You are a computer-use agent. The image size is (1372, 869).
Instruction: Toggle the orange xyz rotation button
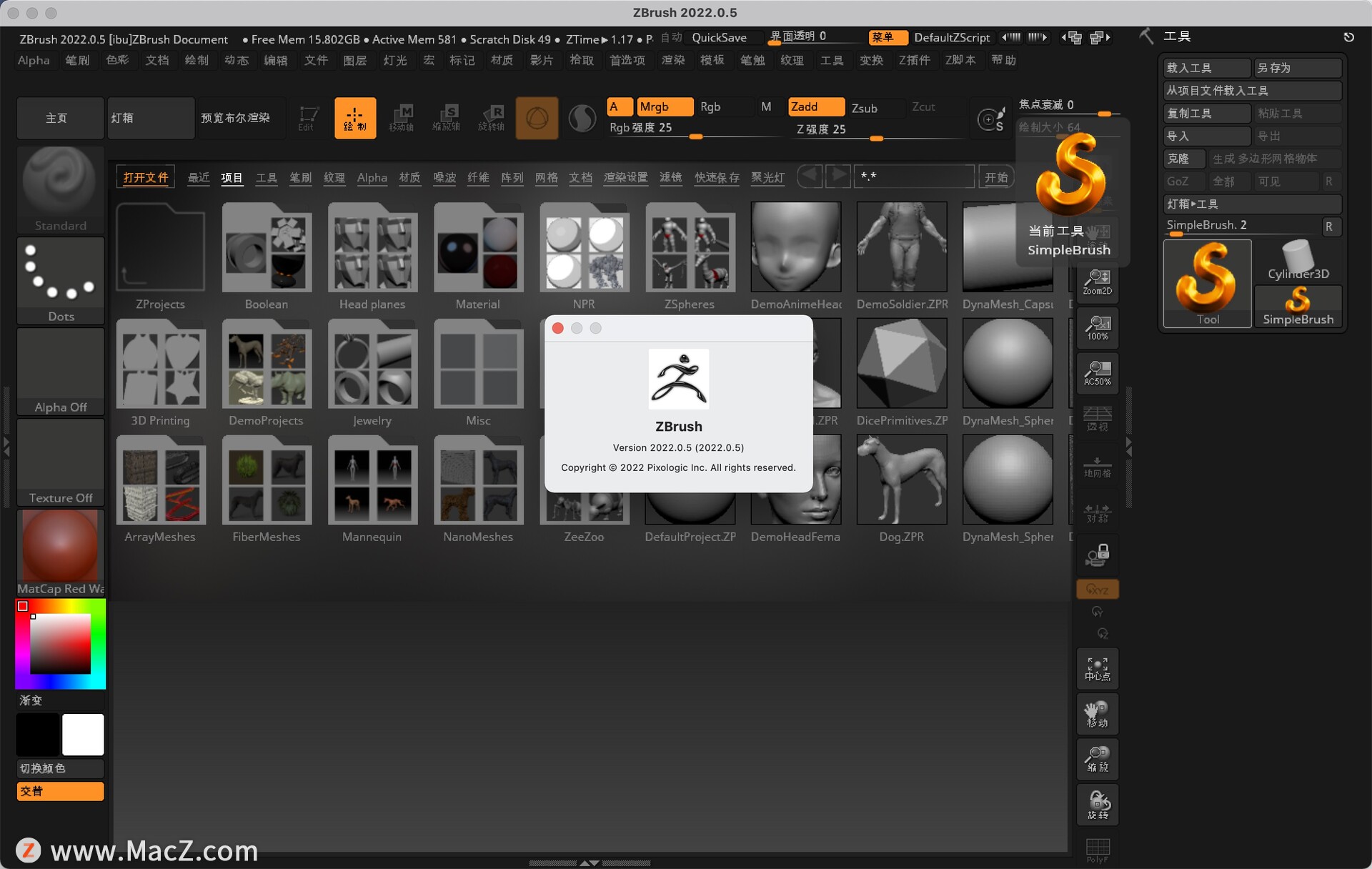(1098, 590)
